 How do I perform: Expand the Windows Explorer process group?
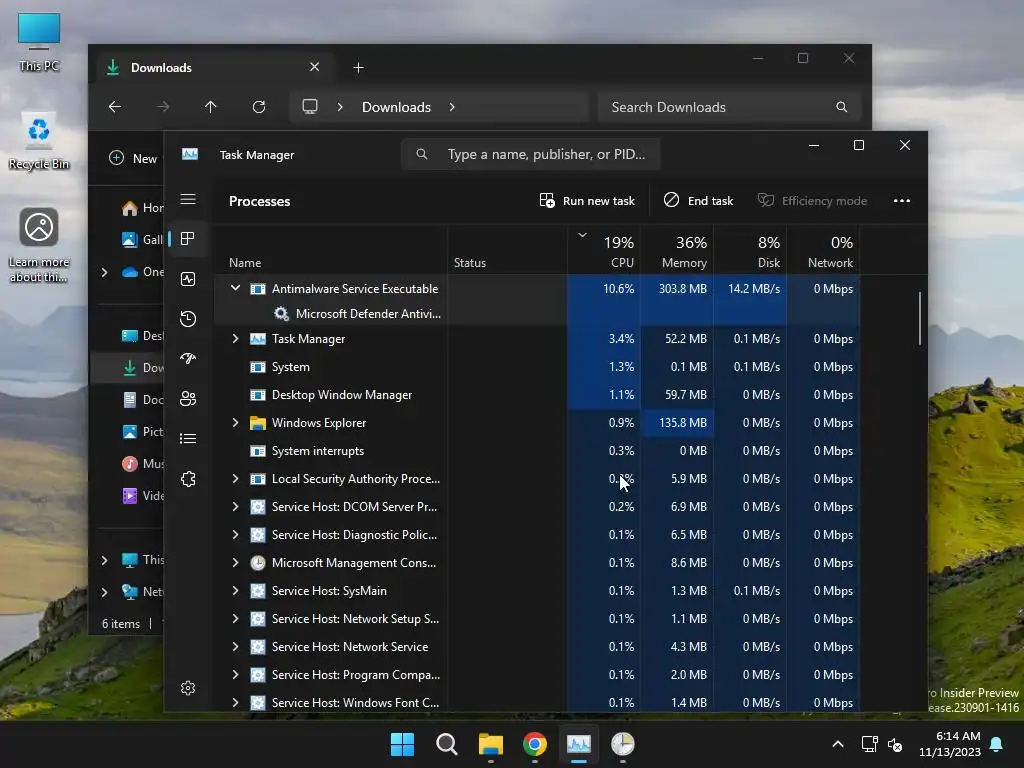click(235, 423)
